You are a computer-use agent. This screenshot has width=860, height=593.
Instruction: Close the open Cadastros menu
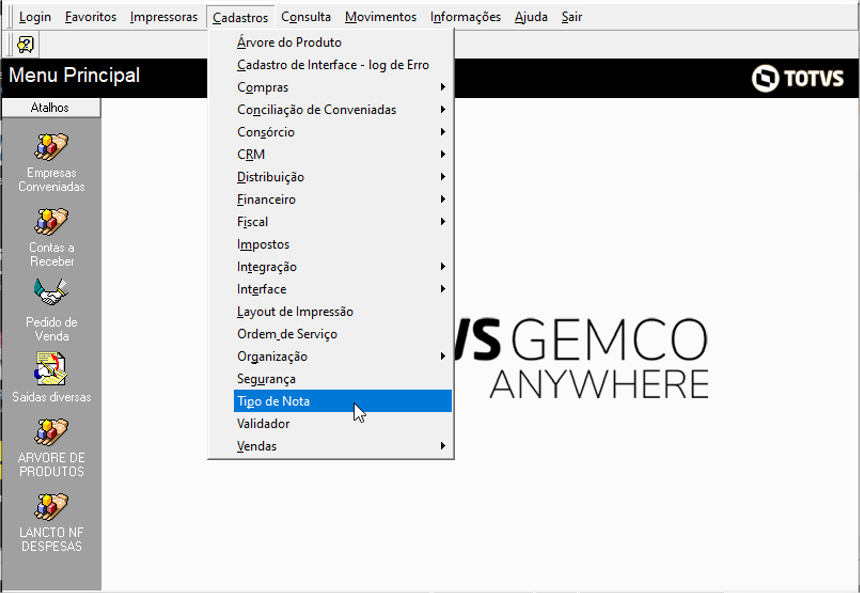(x=240, y=17)
